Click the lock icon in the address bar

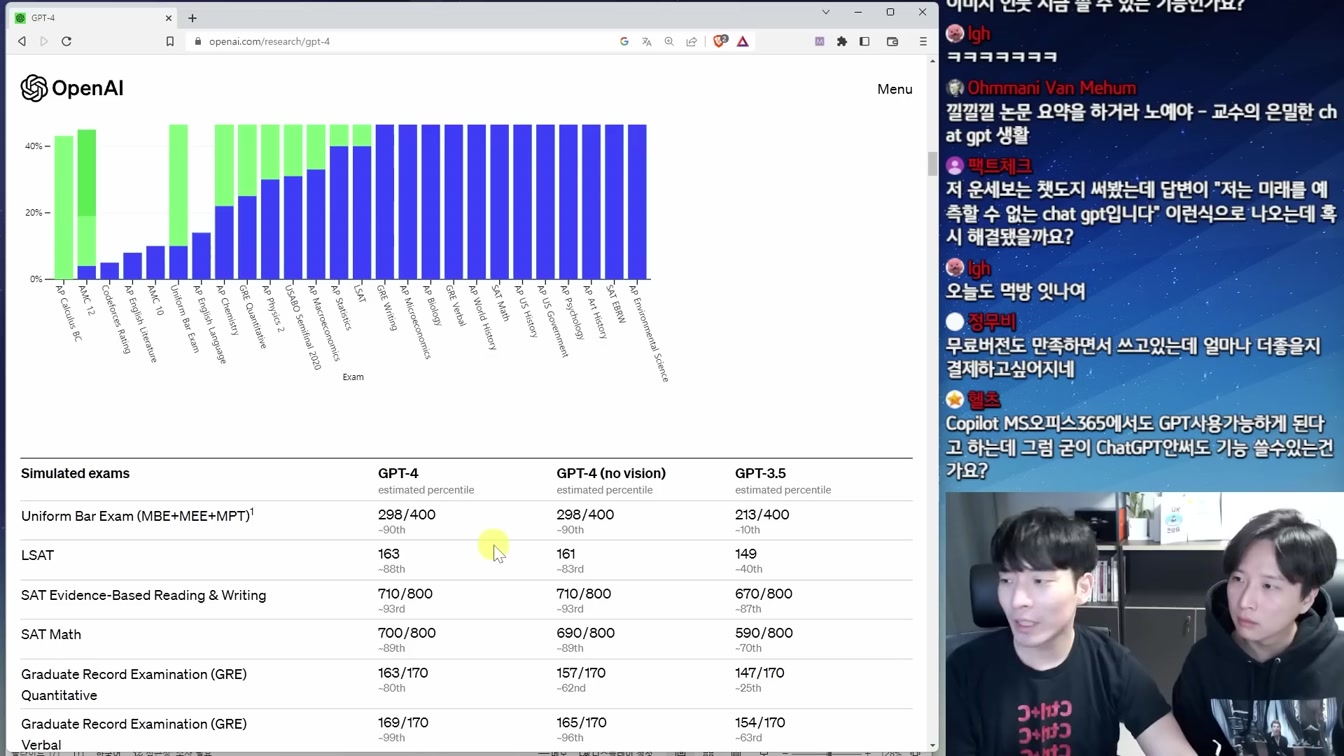coord(198,42)
